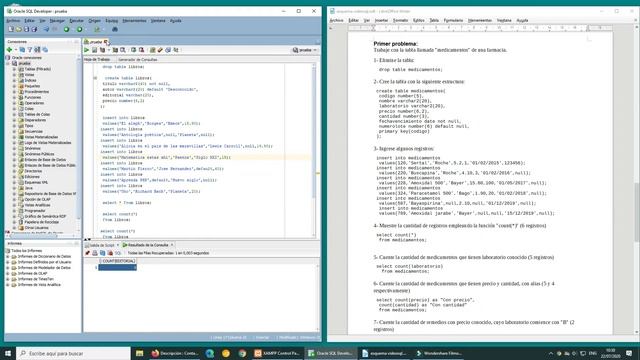This screenshot has width=640, height=360.
Task: Expand Informes de Diccionario de Datos node
Action: click(x=8, y=256)
